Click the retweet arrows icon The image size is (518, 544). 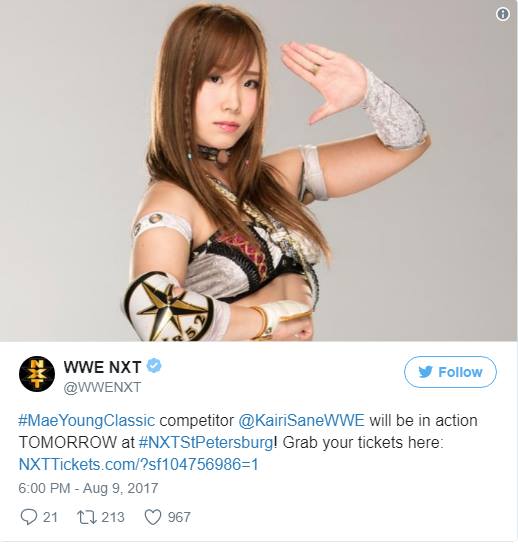[x=86, y=517]
